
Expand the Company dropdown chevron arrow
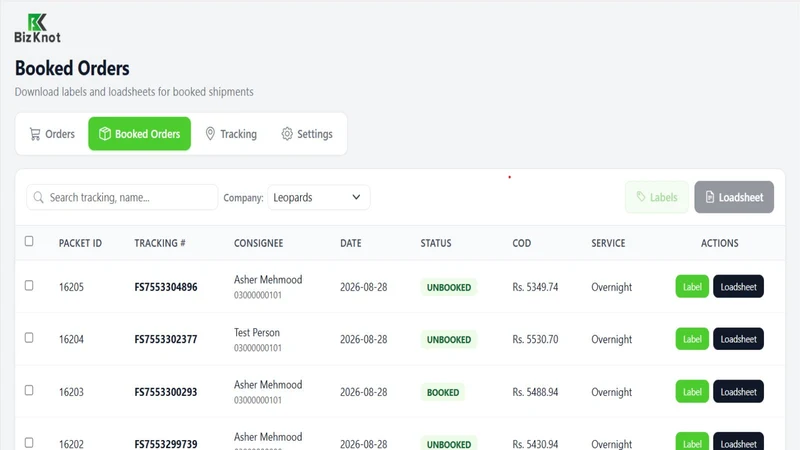356,197
